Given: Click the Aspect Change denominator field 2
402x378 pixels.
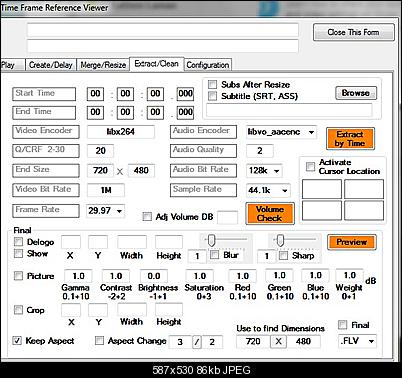Looking at the screenshot, I should coord(212,342).
